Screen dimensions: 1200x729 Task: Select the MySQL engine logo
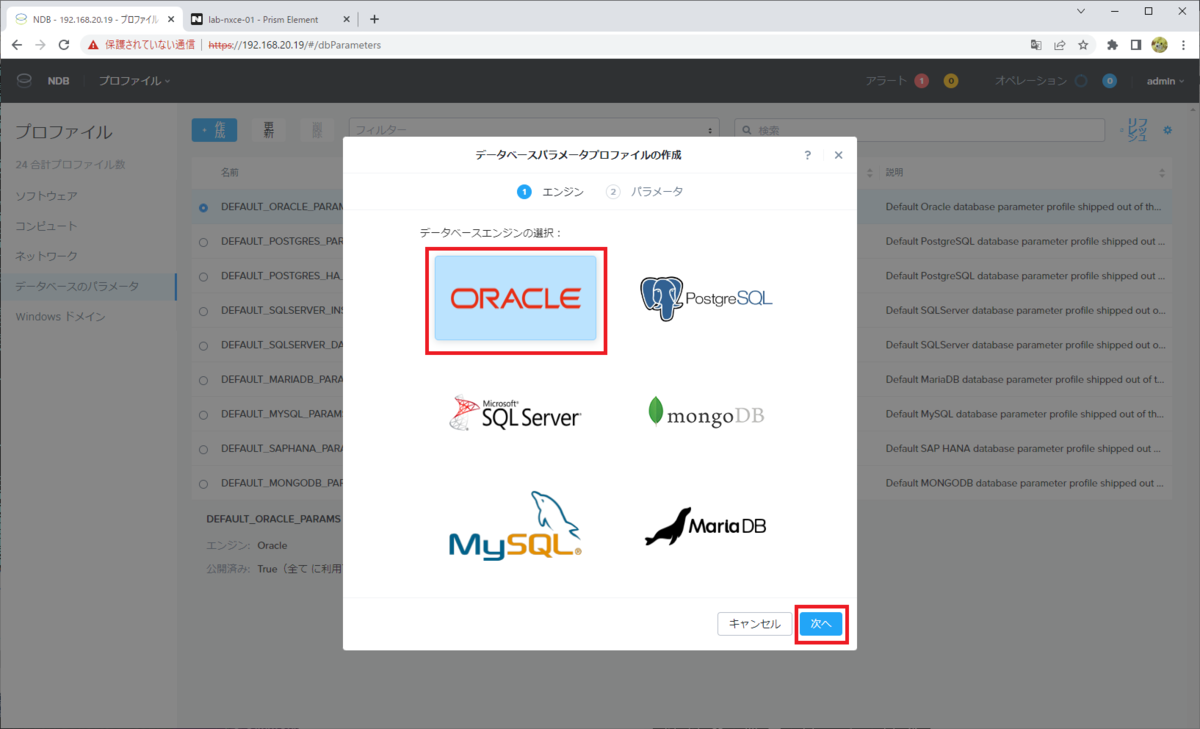pyautogui.click(x=516, y=525)
